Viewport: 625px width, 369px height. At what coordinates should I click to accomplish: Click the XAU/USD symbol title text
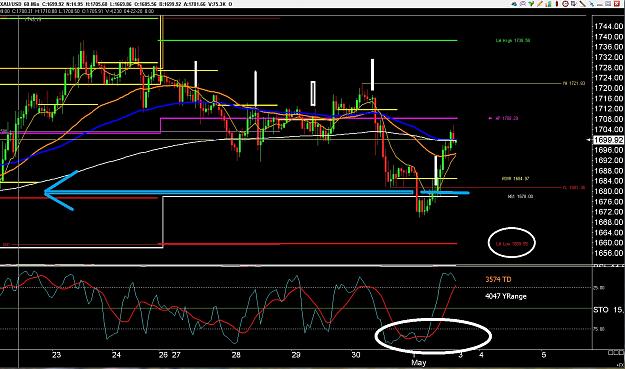[x=11, y=4]
